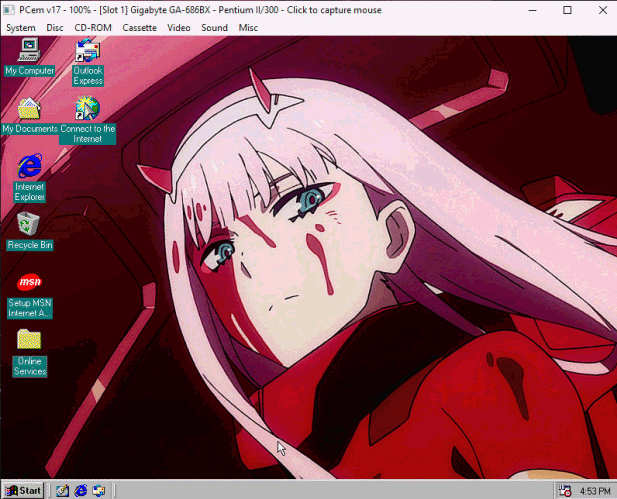Launch Outlook Express from Quick Launch
This screenshot has width=617, height=499.
pos(99,491)
